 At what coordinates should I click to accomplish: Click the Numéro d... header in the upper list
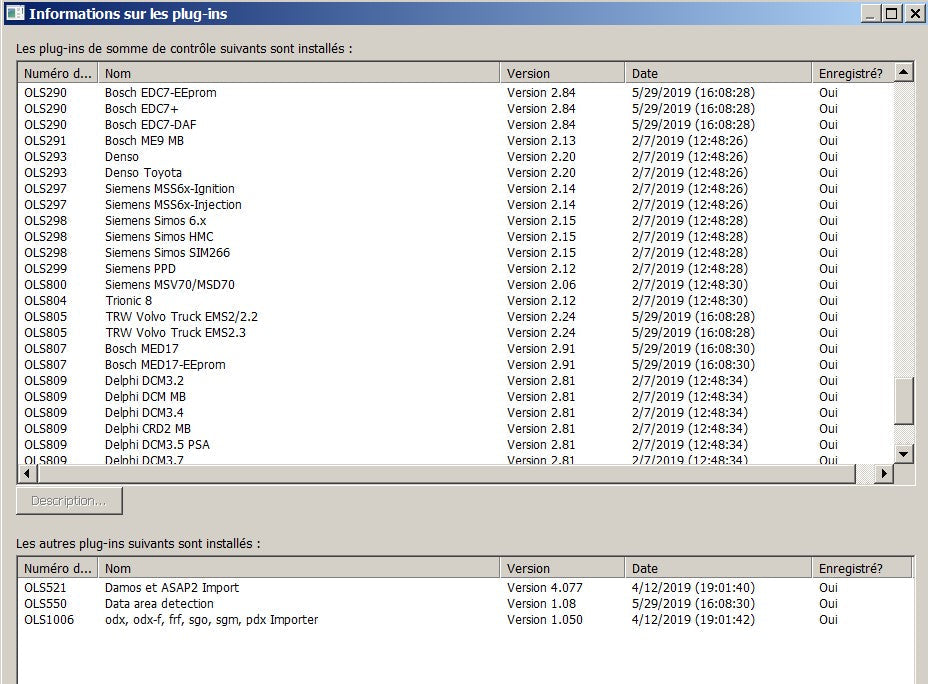click(x=58, y=73)
